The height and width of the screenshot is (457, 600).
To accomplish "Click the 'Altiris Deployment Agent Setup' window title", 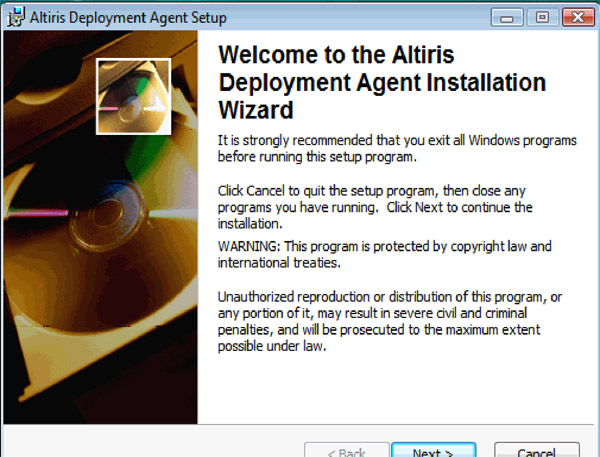I will click(x=128, y=18).
